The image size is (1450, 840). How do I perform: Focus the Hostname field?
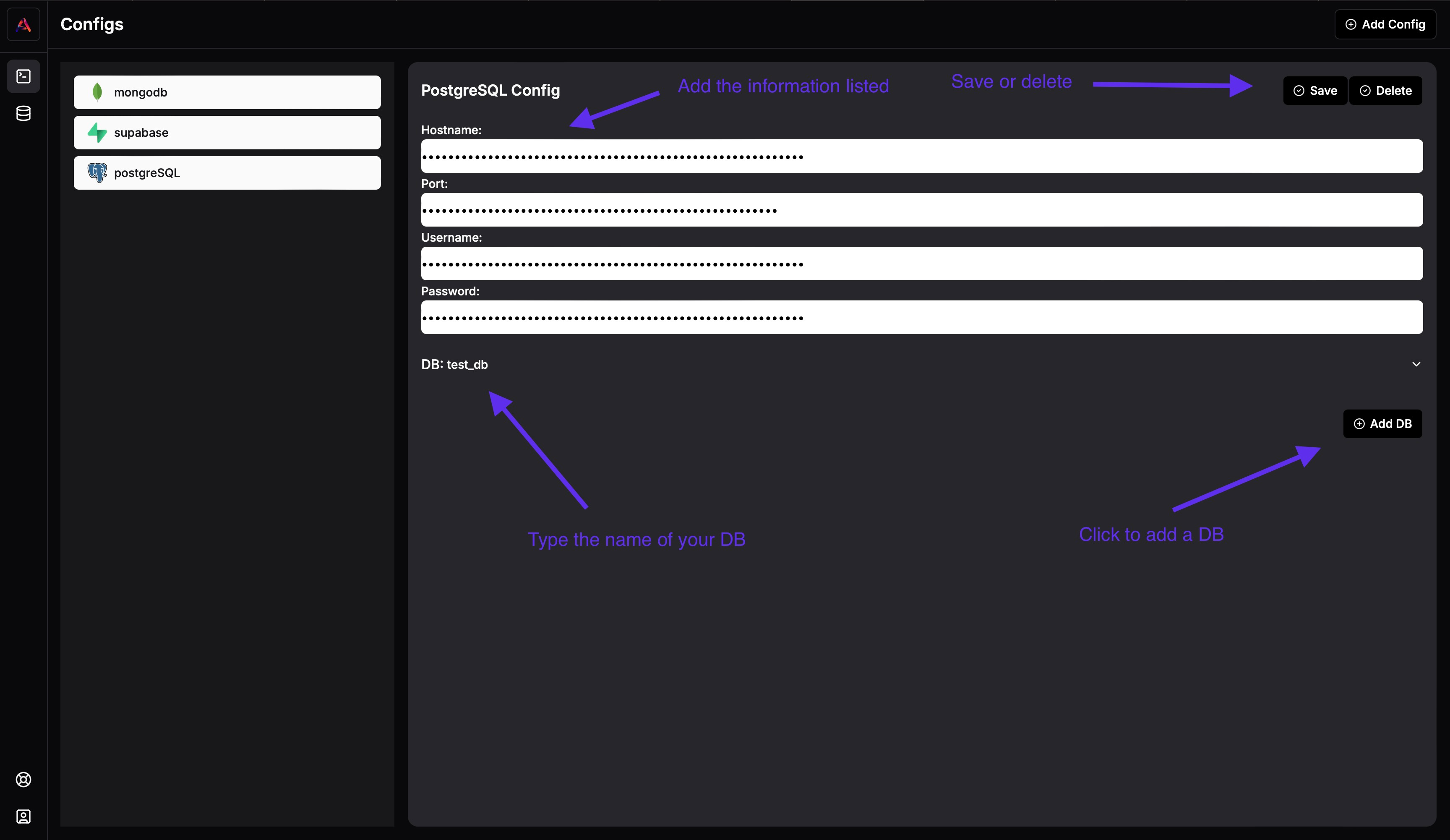pyautogui.click(x=922, y=156)
